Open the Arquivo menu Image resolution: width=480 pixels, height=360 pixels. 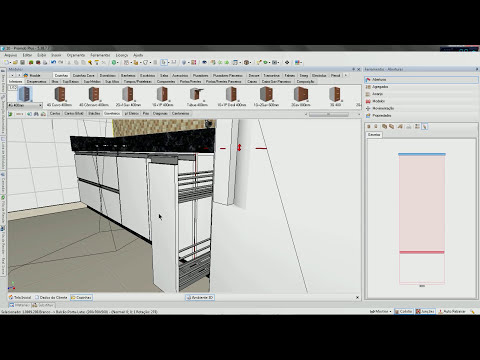click(x=11, y=55)
